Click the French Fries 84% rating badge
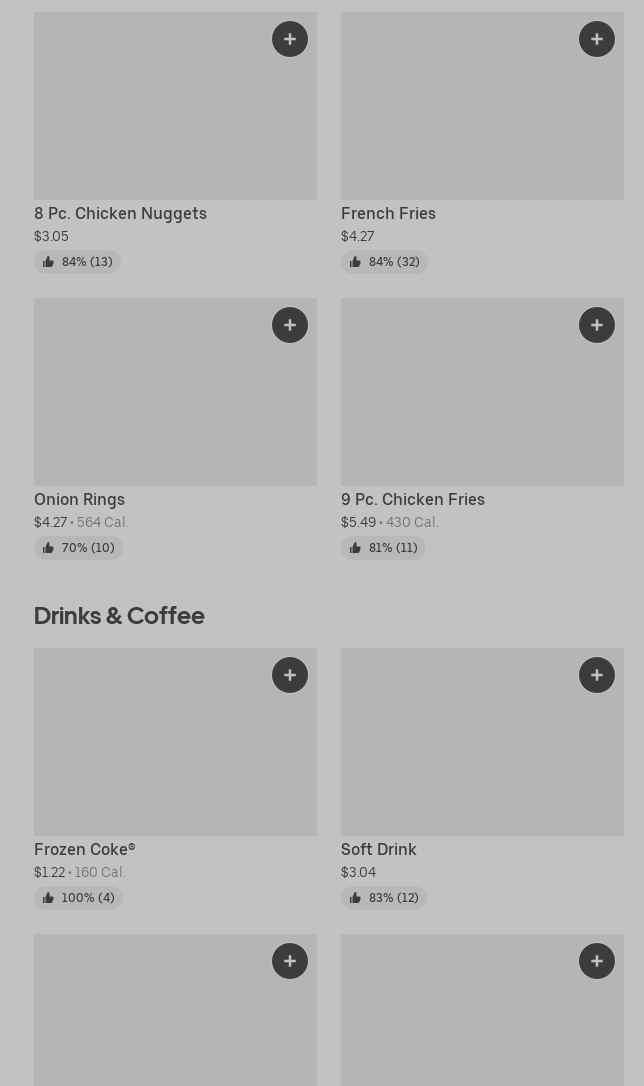 pyautogui.click(x=384, y=262)
